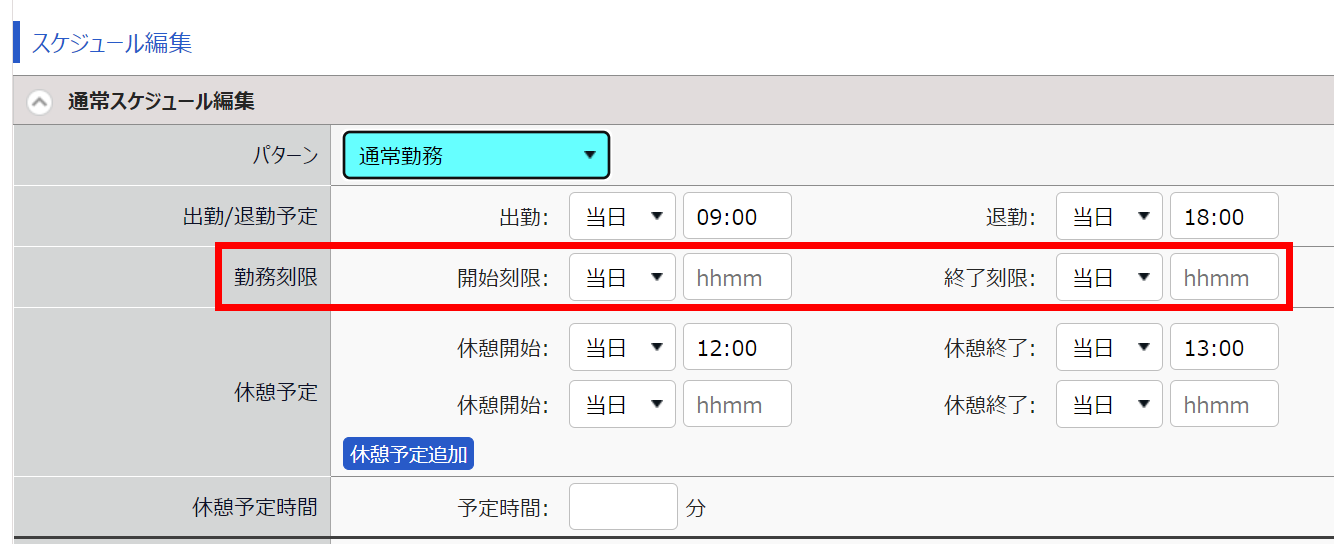Click the 退勤 time field showing 18:00

click(x=1224, y=216)
